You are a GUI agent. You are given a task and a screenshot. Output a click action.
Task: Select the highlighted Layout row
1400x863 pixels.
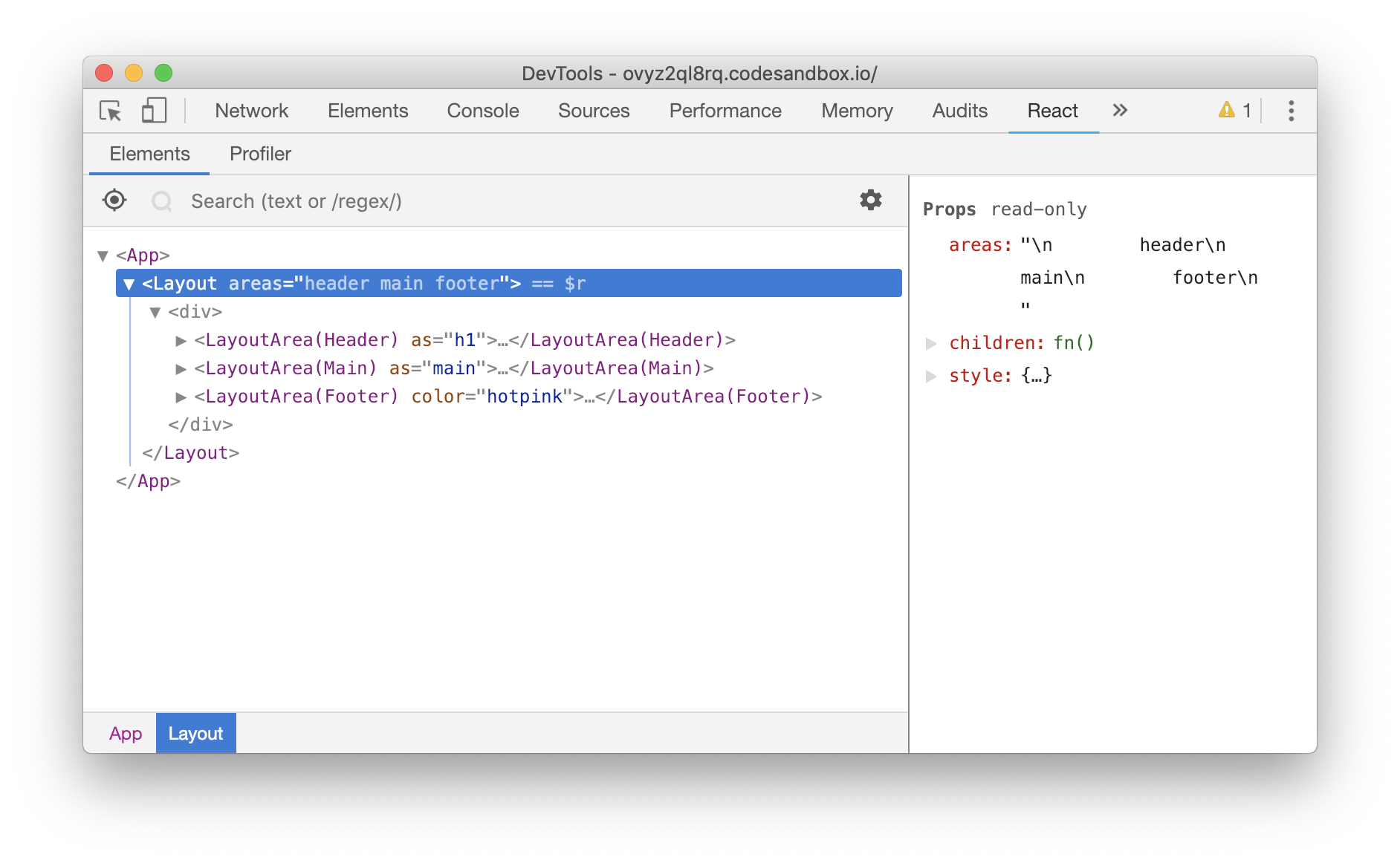509,284
